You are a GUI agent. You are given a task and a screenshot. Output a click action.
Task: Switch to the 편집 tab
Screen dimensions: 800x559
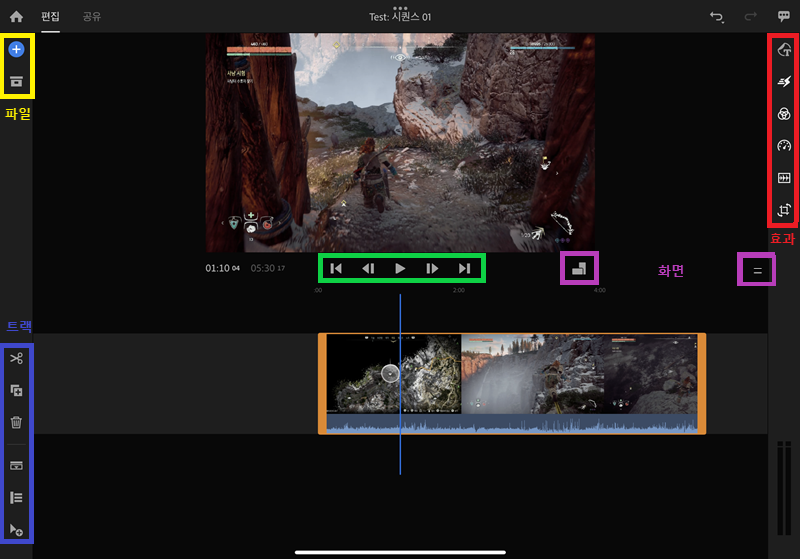pos(51,17)
